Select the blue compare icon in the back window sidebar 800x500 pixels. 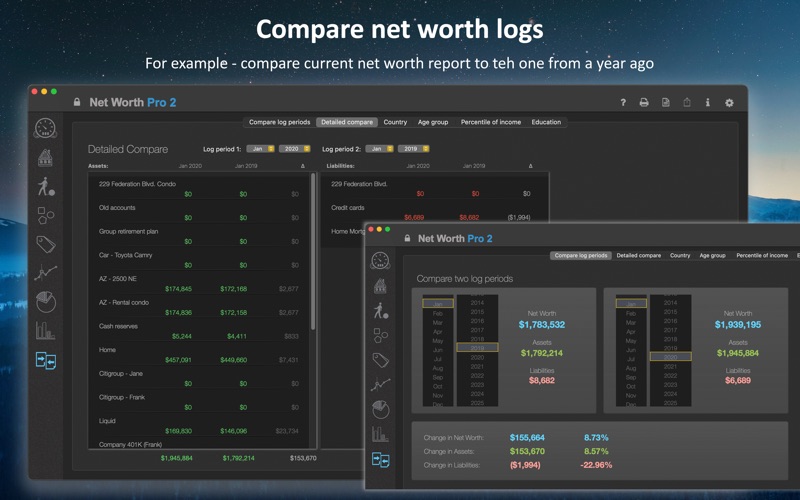45,361
